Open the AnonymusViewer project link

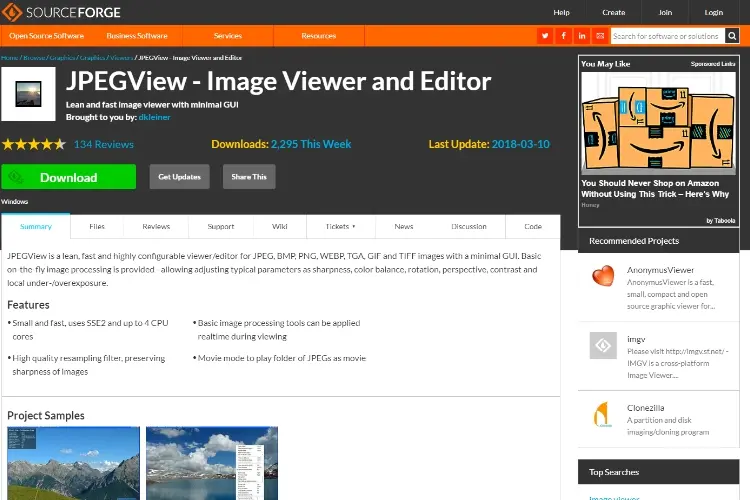tap(660, 270)
